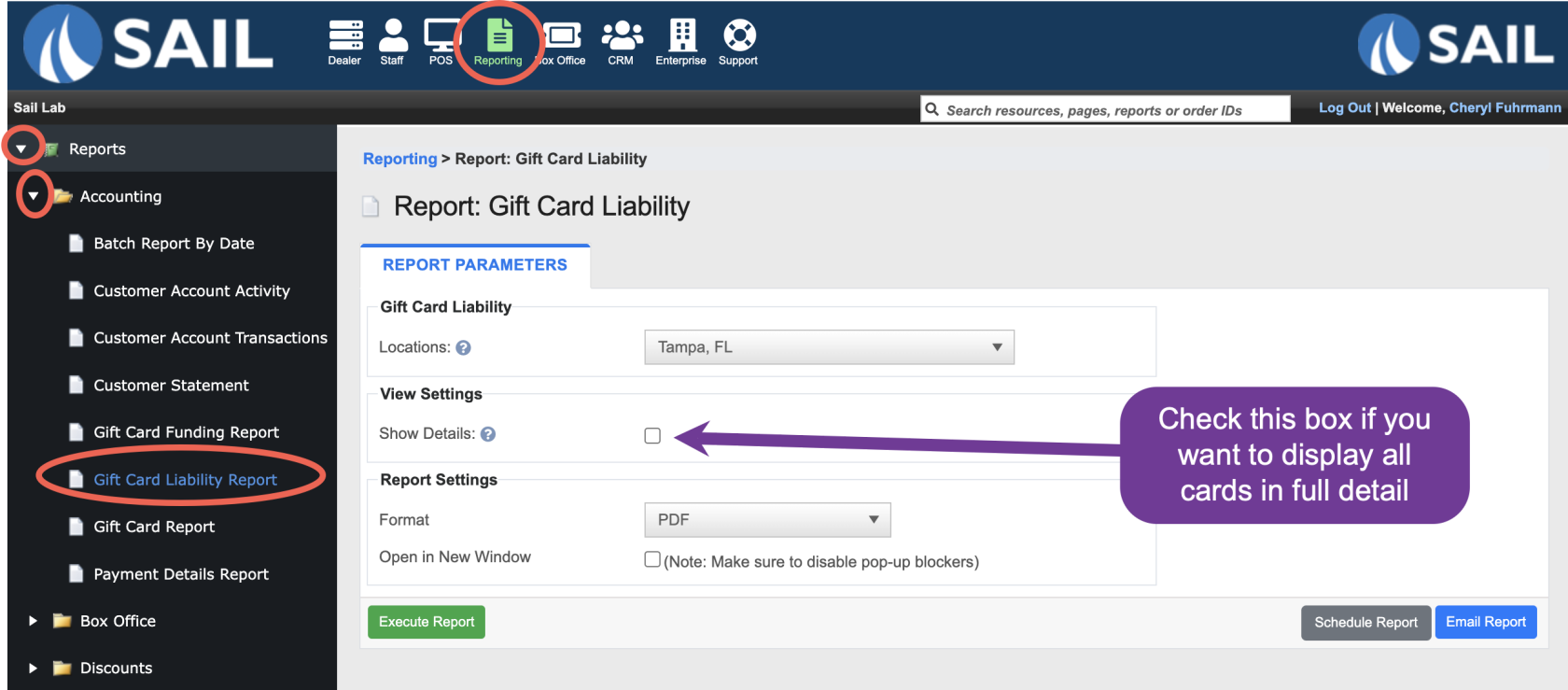Open Gift Card Funding Report
Screen dimensions: 1568x690
click(186, 432)
